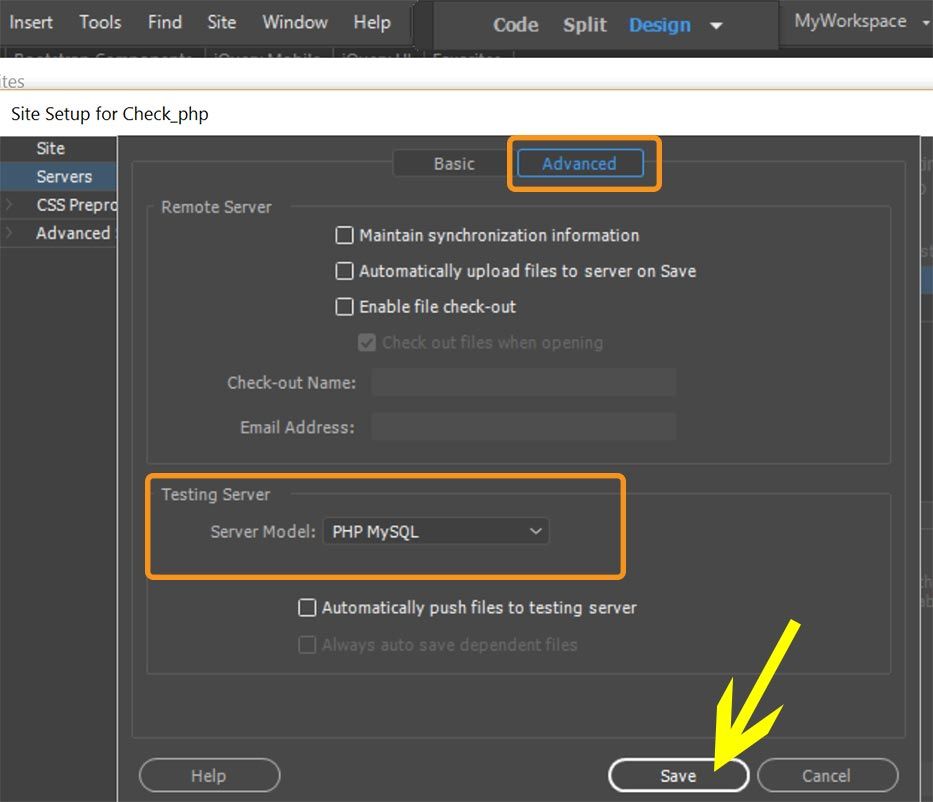Open the Find menu
The height and width of the screenshot is (802, 933).
click(x=165, y=23)
